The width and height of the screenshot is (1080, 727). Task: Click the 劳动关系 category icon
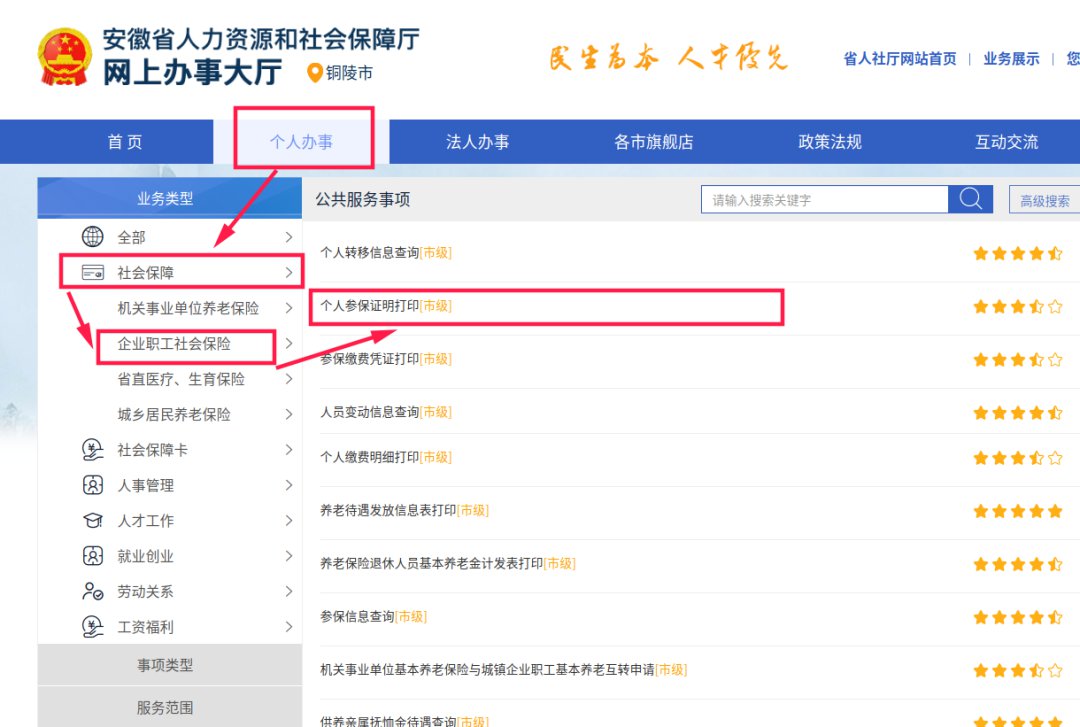92,592
